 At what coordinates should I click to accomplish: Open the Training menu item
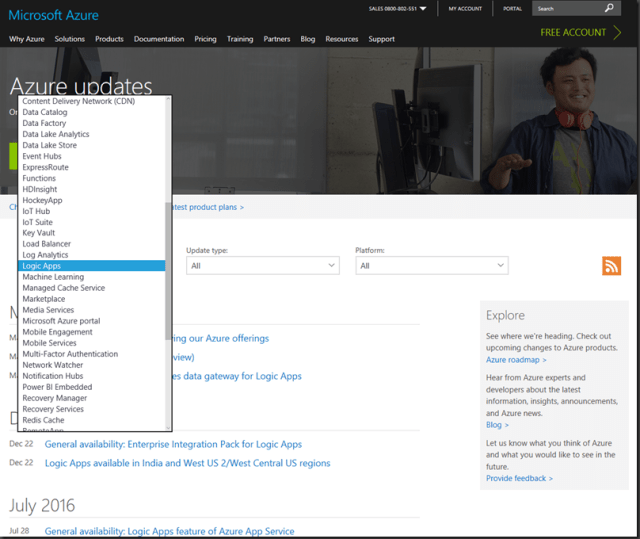[x=240, y=39]
